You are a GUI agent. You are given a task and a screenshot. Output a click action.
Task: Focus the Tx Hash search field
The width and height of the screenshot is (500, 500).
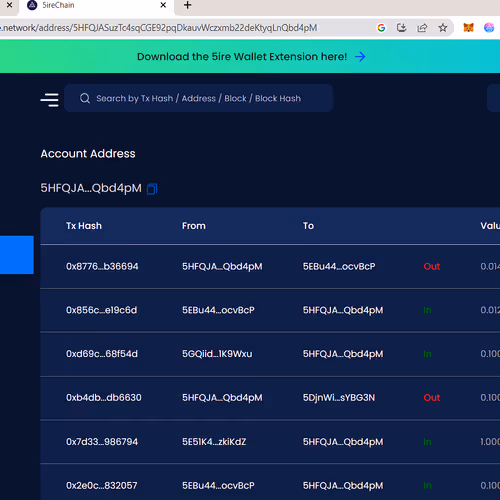pos(199,98)
